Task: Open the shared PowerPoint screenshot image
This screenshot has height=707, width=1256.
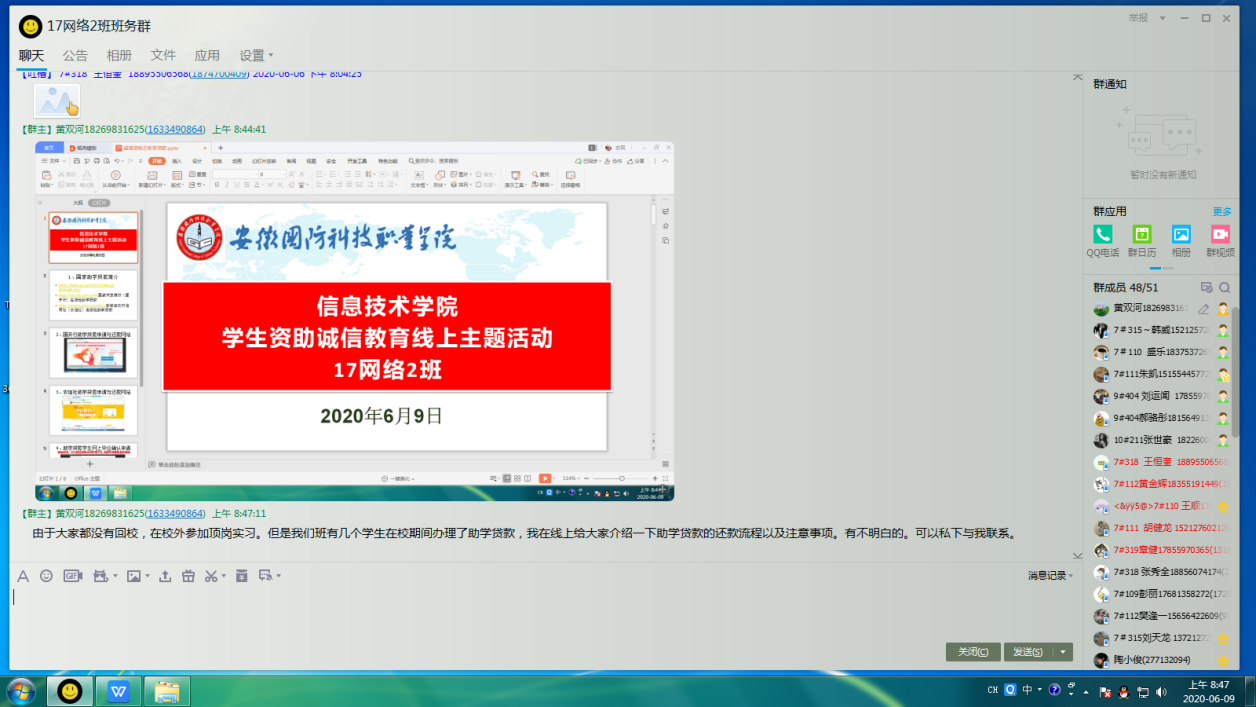Action: coord(355,320)
